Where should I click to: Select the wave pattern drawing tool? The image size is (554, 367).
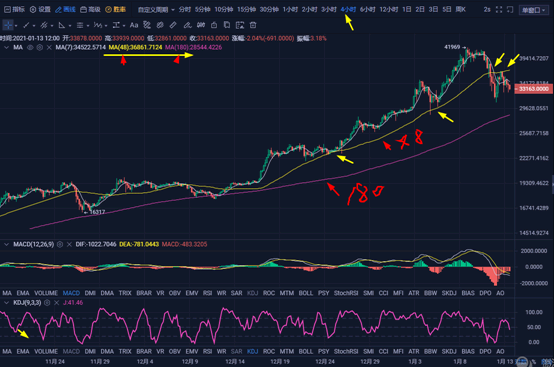[x=98, y=25]
